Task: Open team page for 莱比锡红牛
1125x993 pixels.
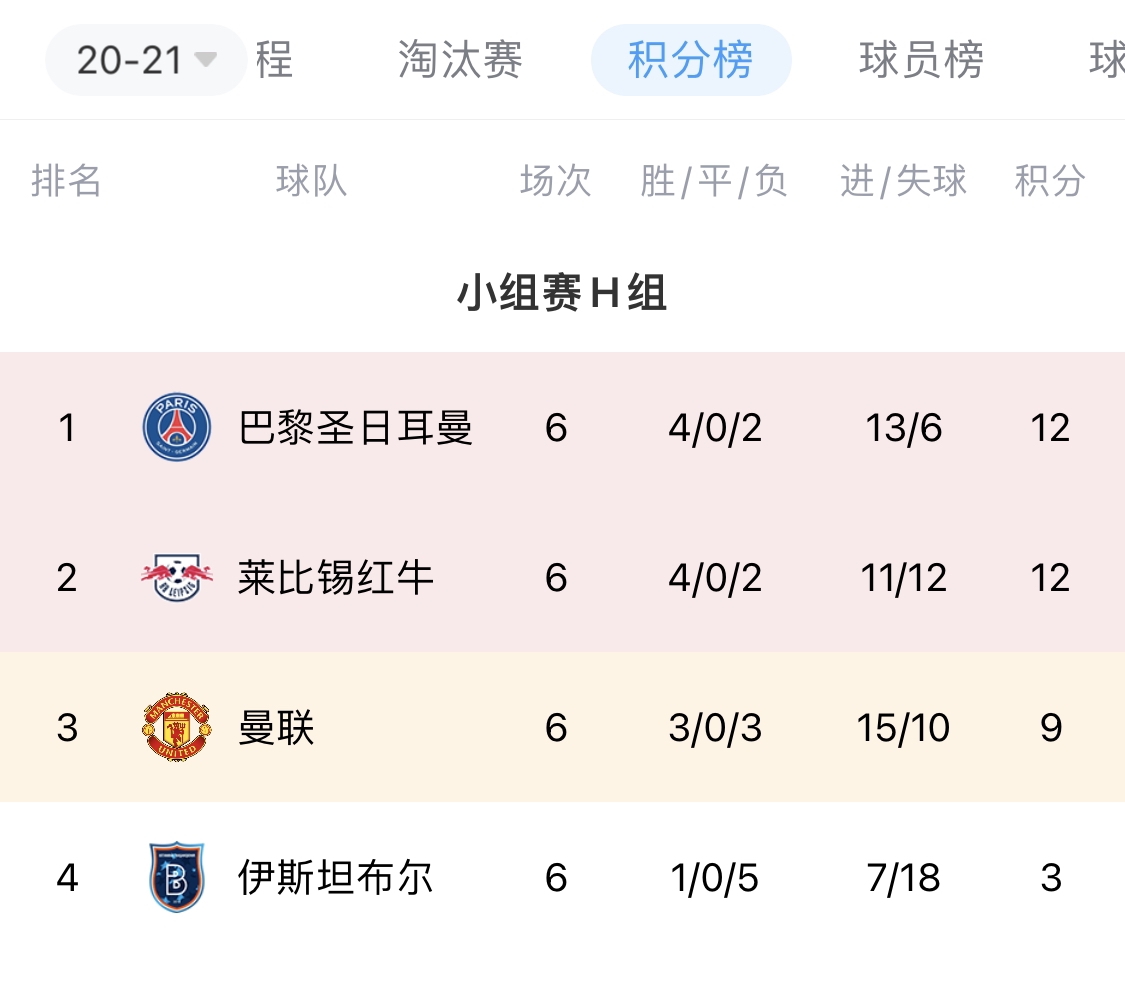Action: coord(335,578)
